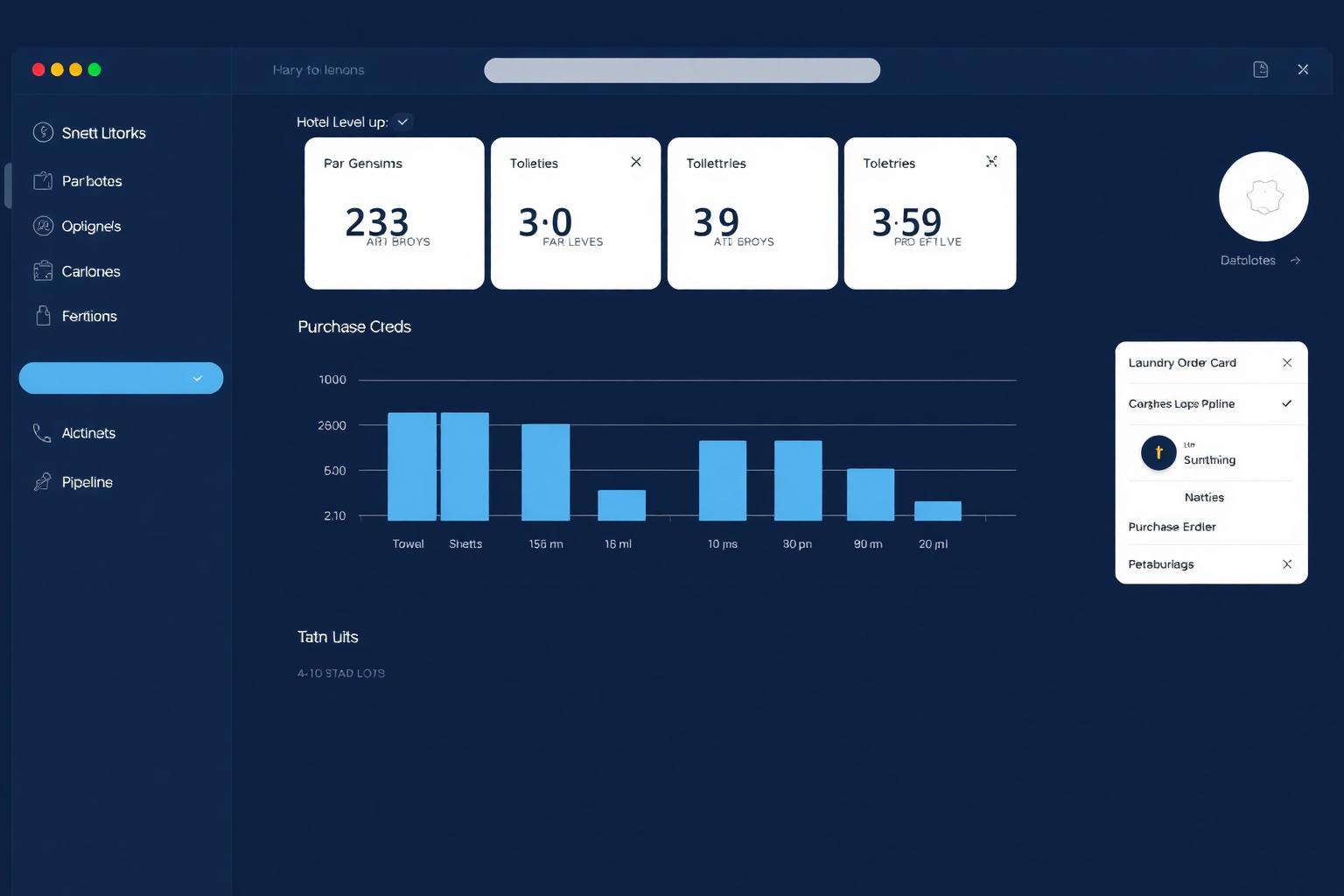Screen dimensions: 1344x896
Task: Click the 156 m bar in the chart
Action: (x=546, y=472)
